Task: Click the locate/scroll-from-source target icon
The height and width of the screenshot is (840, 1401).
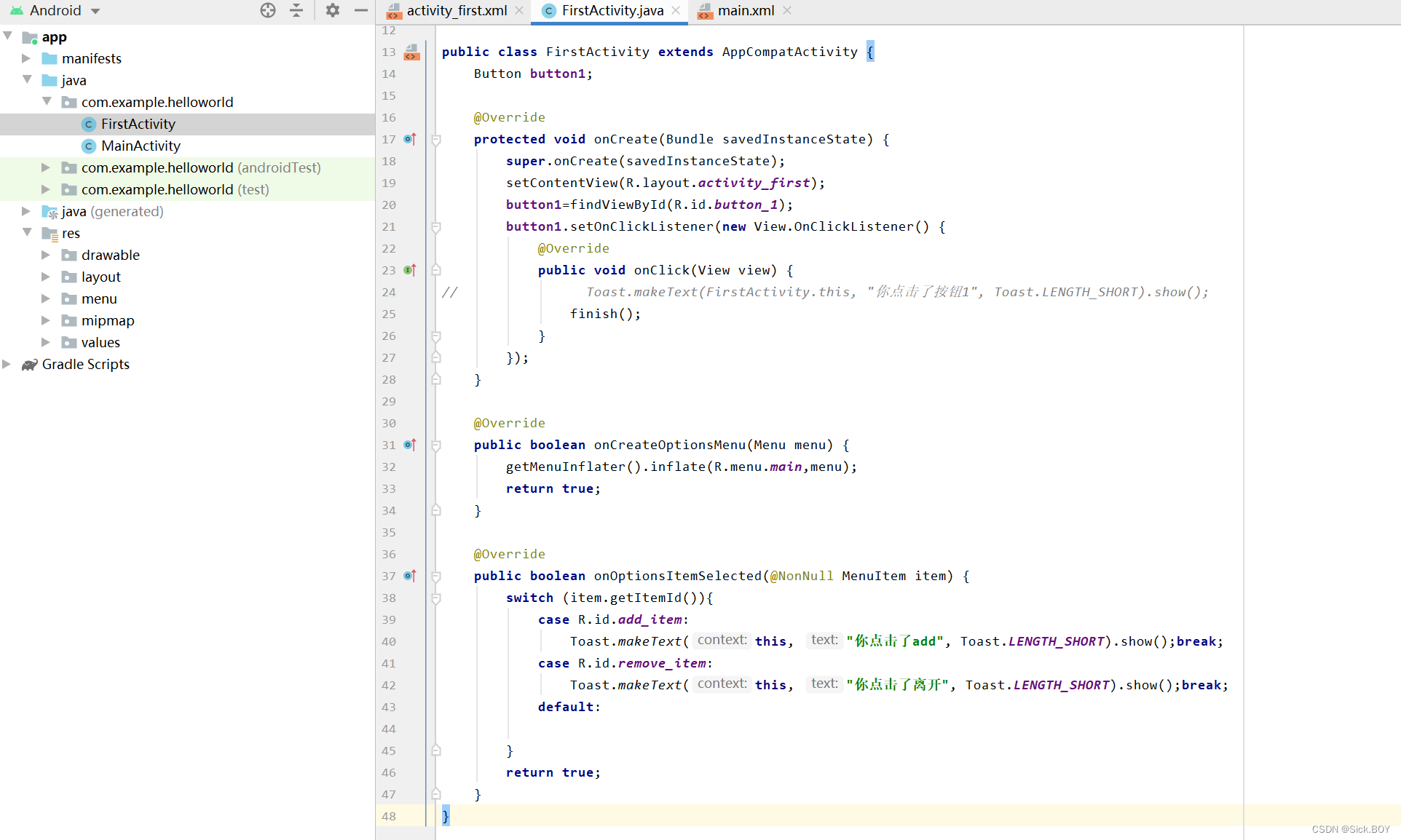Action: (268, 10)
